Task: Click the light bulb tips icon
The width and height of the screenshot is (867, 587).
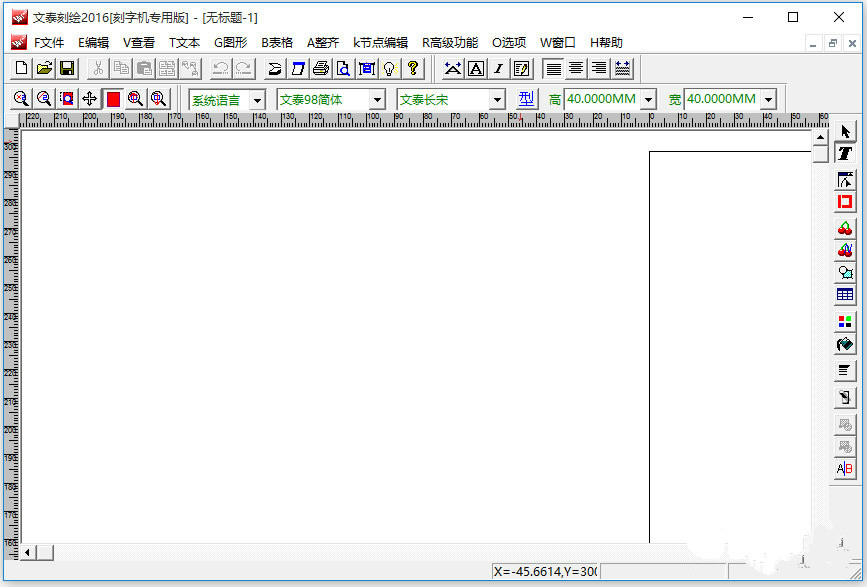Action: point(390,69)
